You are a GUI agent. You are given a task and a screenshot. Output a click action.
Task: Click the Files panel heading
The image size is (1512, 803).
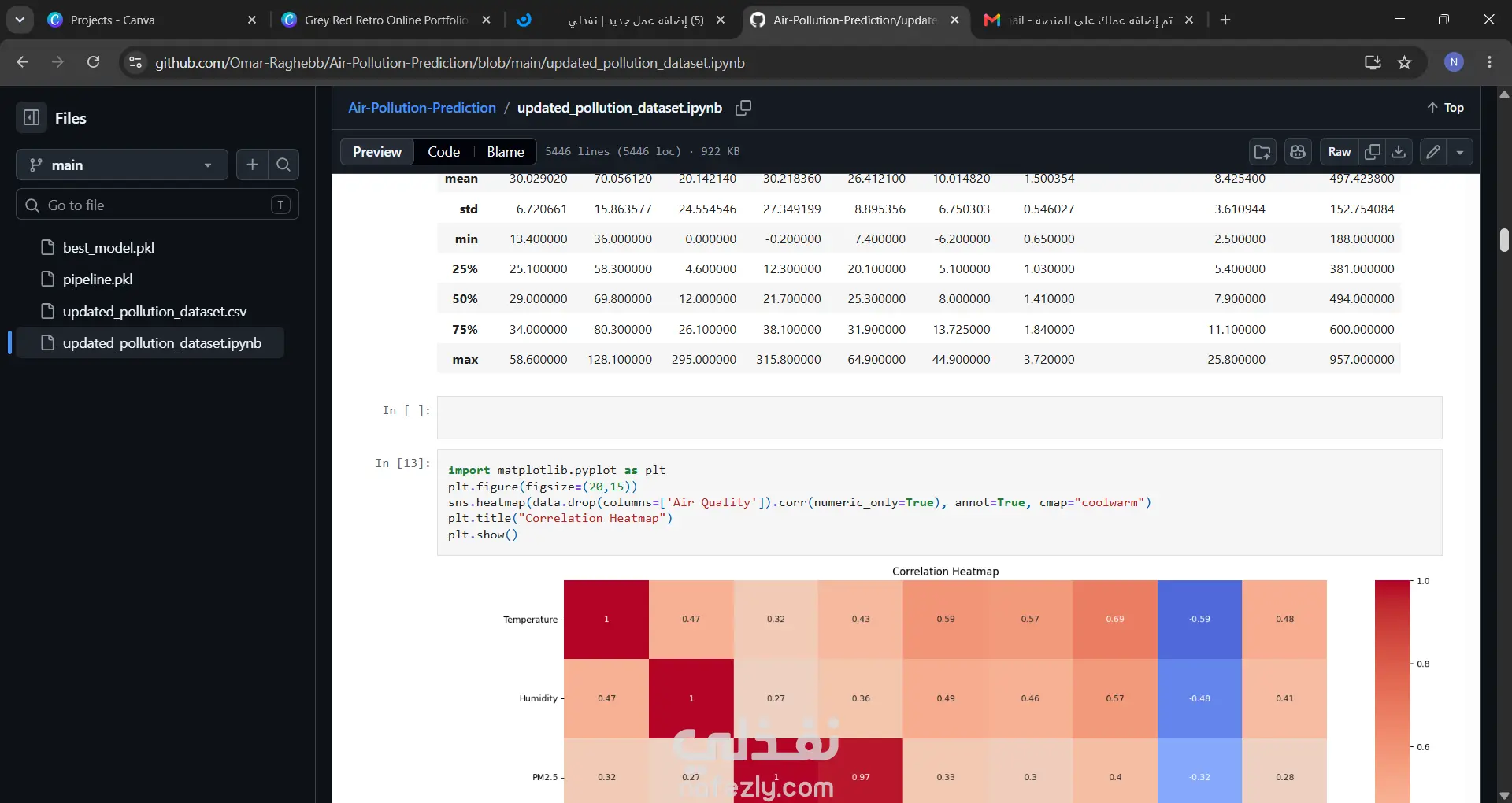click(71, 118)
